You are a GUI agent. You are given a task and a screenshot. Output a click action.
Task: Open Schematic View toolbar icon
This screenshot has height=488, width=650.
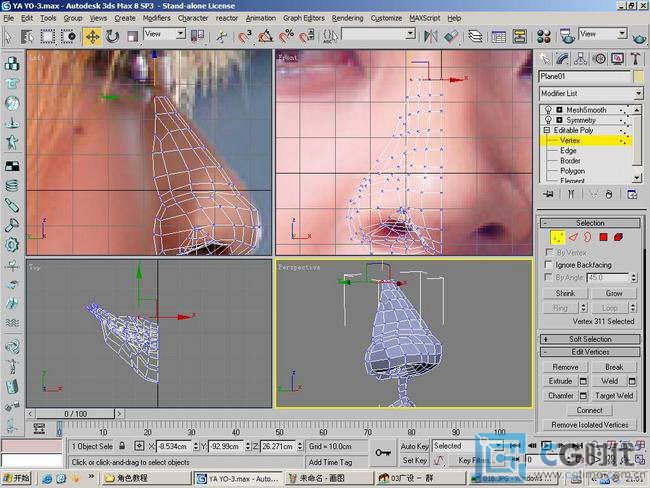click(x=519, y=36)
